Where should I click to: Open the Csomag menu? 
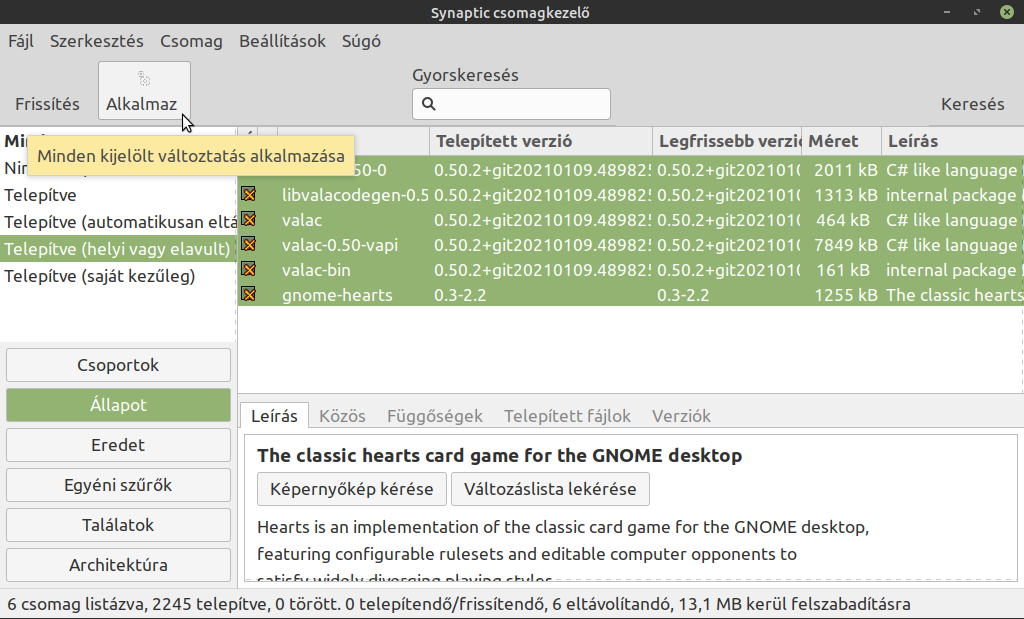coord(191,41)
